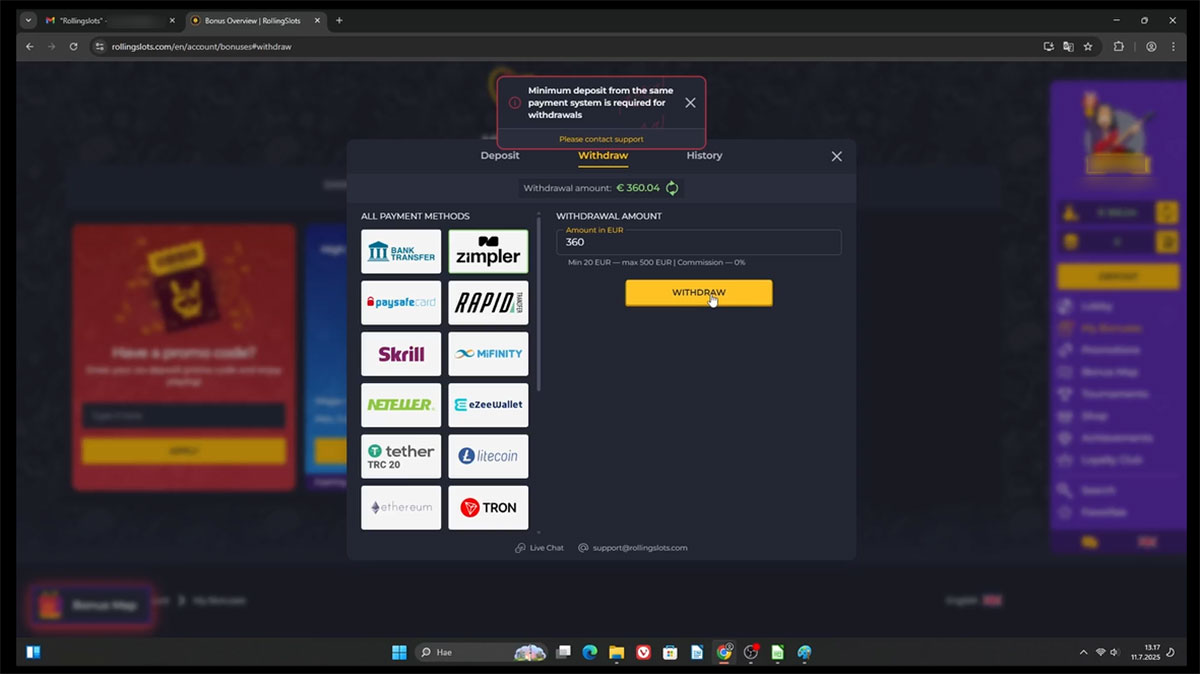Open the Windows Start menu
Viewport: 1200px width, 674px height.
(x=399, y=652)
